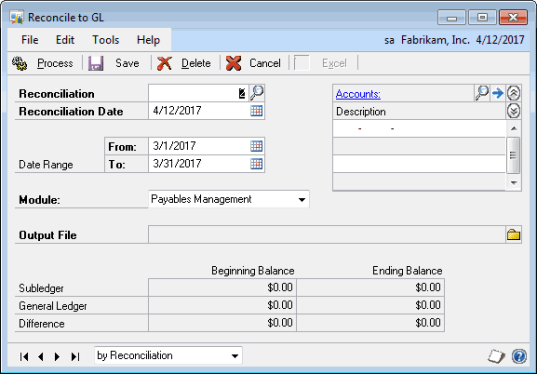Click Difference Beginning Balance cell
Image resolution: width=537 pixels, height=374 pixels.
(x=222, y=323)
